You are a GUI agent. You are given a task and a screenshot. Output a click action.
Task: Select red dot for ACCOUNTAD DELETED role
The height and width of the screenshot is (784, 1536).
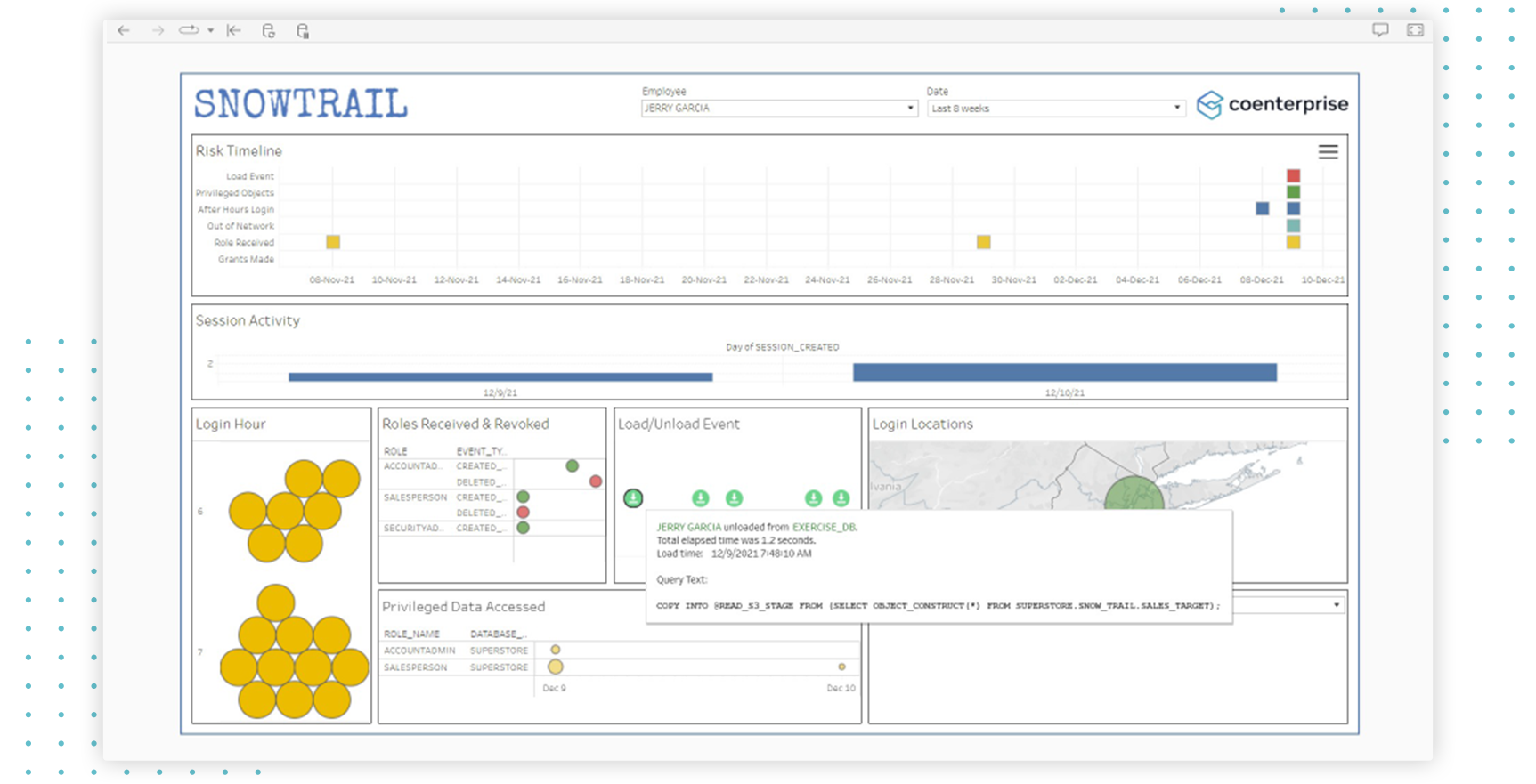point(595,481)
